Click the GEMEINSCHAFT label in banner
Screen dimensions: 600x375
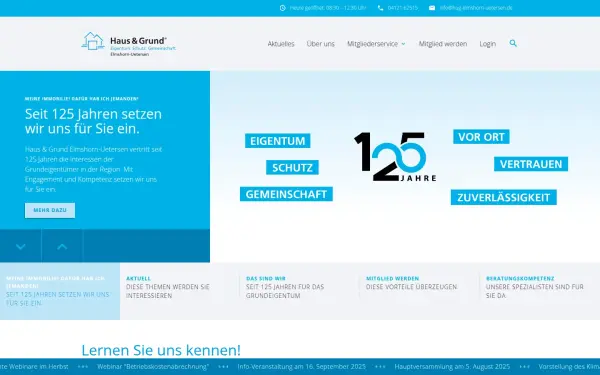click(x=286, y=194)
